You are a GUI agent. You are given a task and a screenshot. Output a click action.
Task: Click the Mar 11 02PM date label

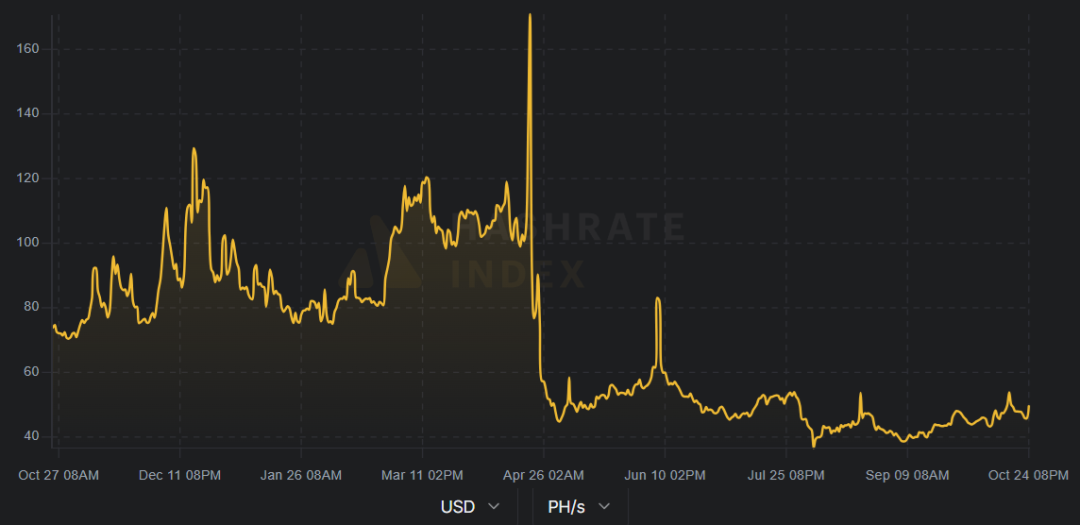[x=422, y=475]
